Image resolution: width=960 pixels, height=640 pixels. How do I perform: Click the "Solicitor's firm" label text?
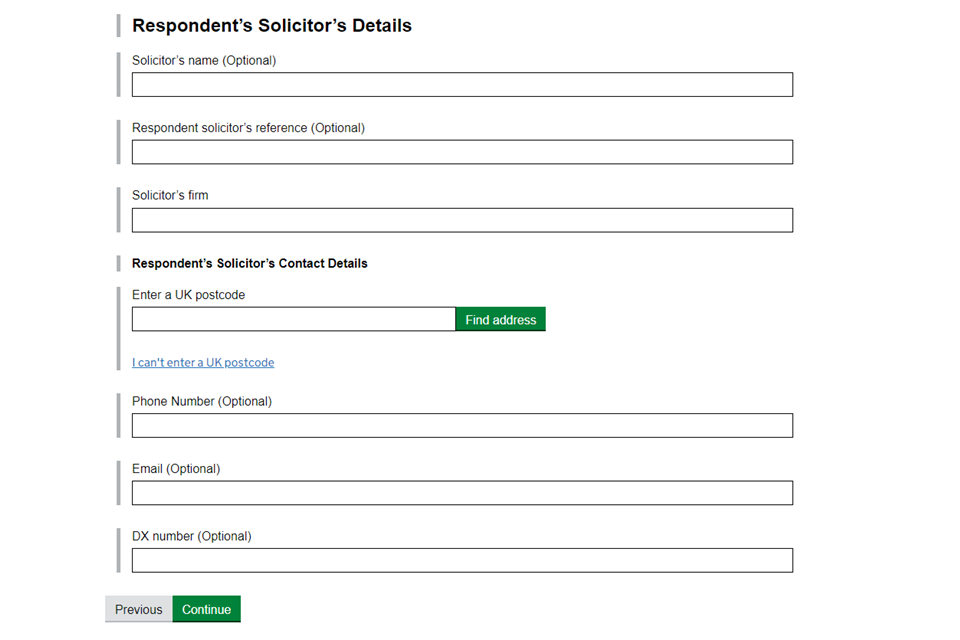[170, 195]
